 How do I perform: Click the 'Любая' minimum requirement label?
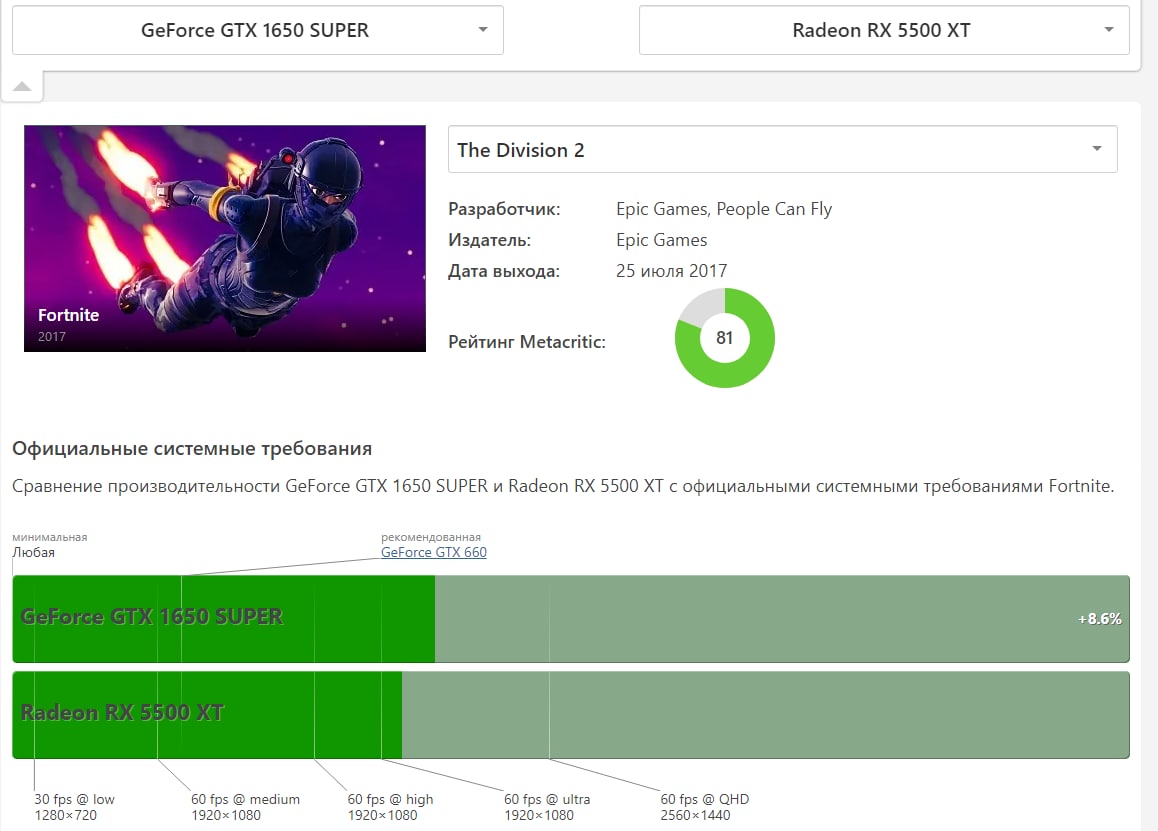(x=33, y=553)
